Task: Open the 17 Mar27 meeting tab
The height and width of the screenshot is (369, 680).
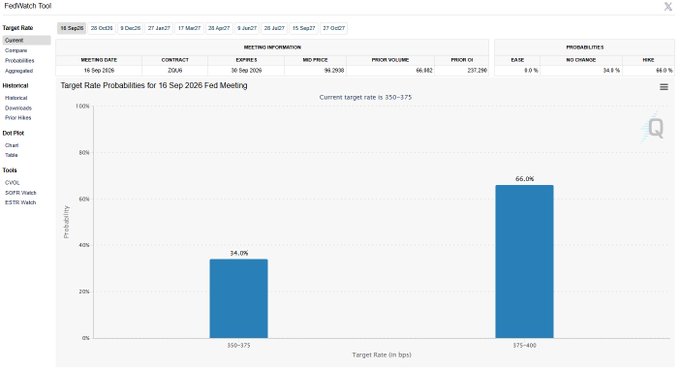Action: pos(190,28)
